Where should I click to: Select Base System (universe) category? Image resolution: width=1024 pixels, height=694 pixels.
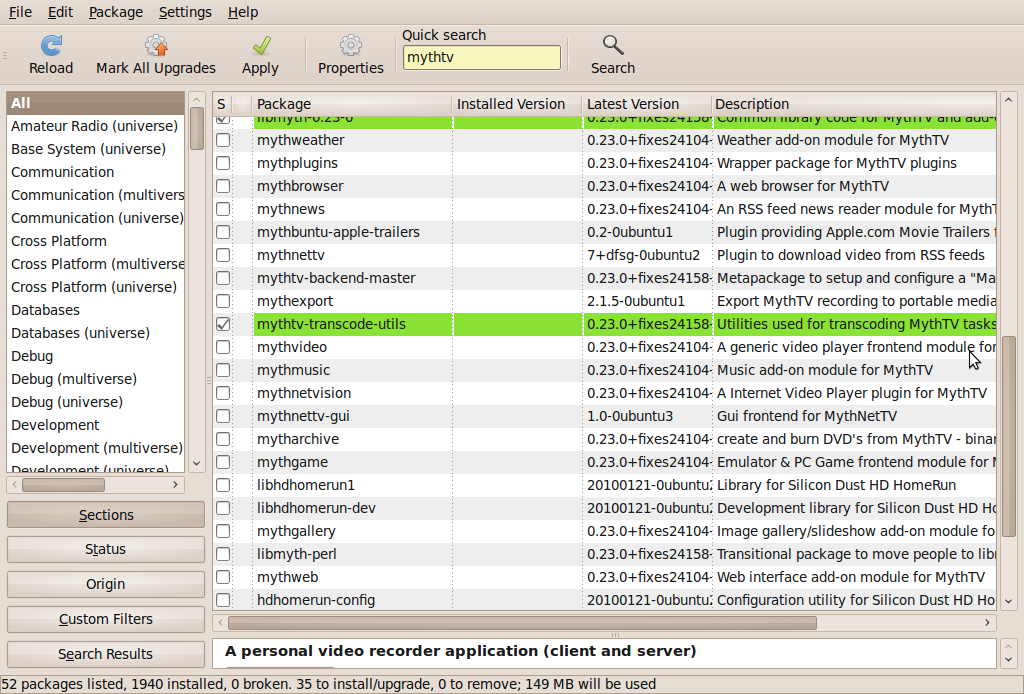click(x=95, y=149)
